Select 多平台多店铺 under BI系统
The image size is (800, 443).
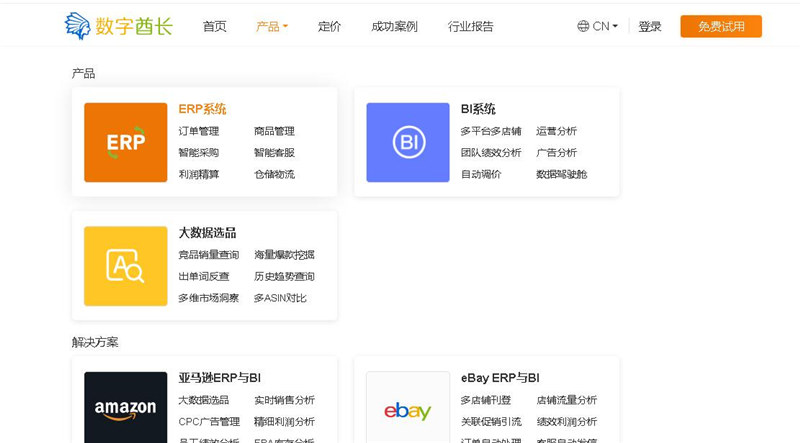[x=491, y=131]
